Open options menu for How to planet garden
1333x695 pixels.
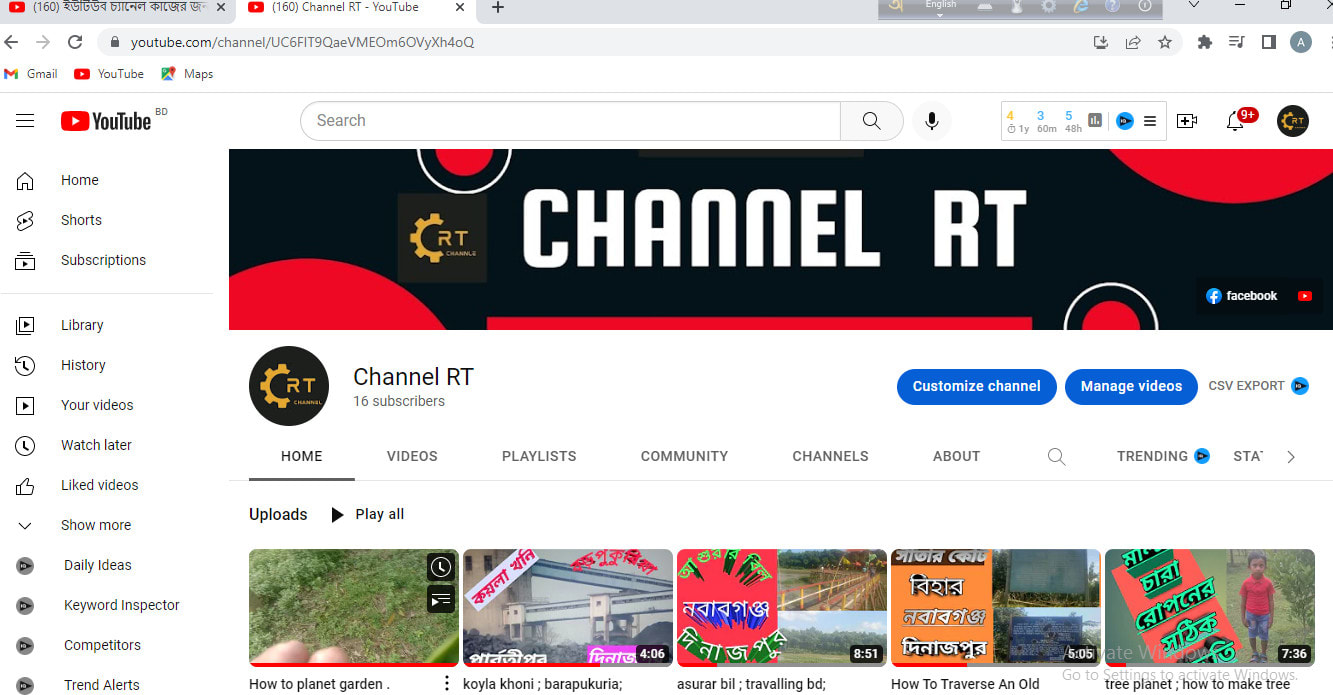(446, 681)
